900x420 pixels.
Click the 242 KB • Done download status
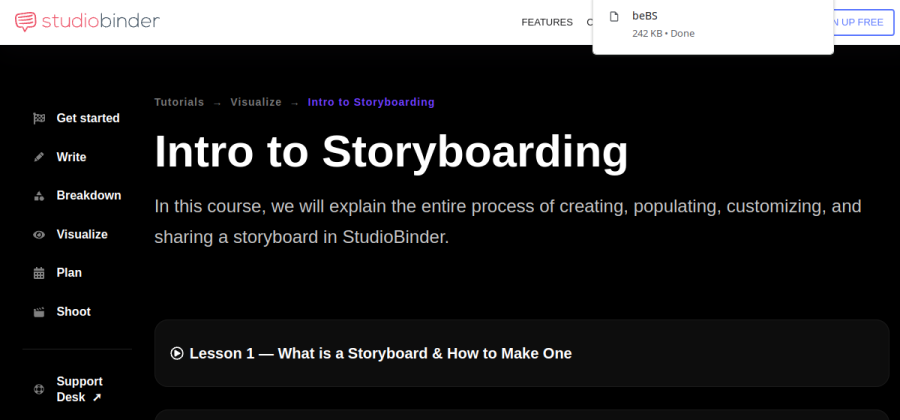pos(664,33)
